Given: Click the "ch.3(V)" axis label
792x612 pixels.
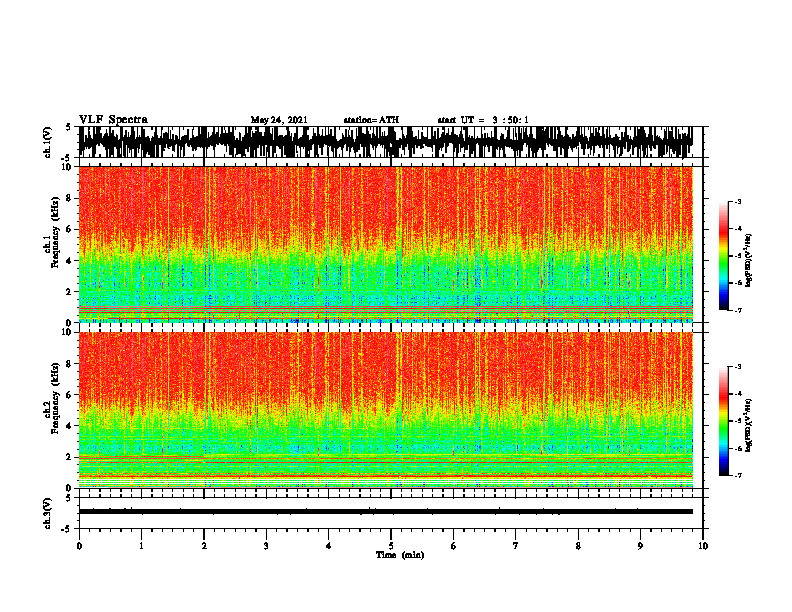Looking at the screenshot, I should pos(48,514).
